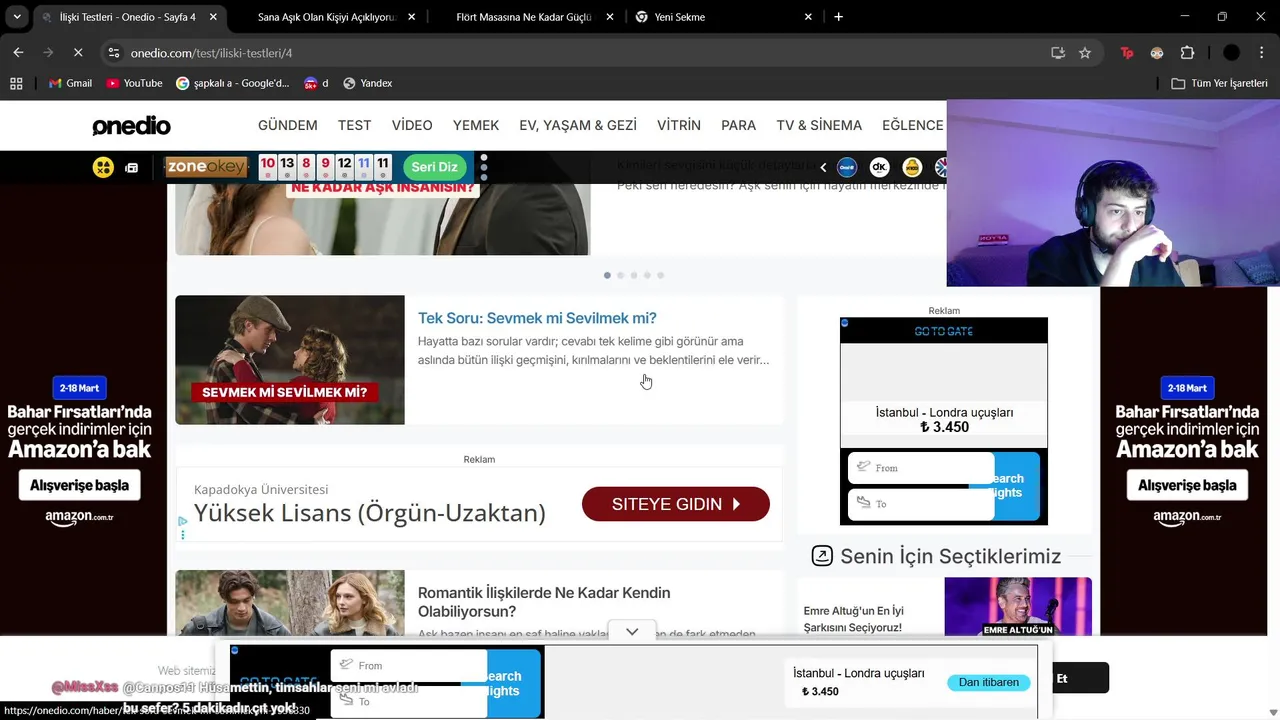Open the bookmark labeled "d"
This screenshot has width=1280, height=720.
pyautogui.click(x=316, y=83)
